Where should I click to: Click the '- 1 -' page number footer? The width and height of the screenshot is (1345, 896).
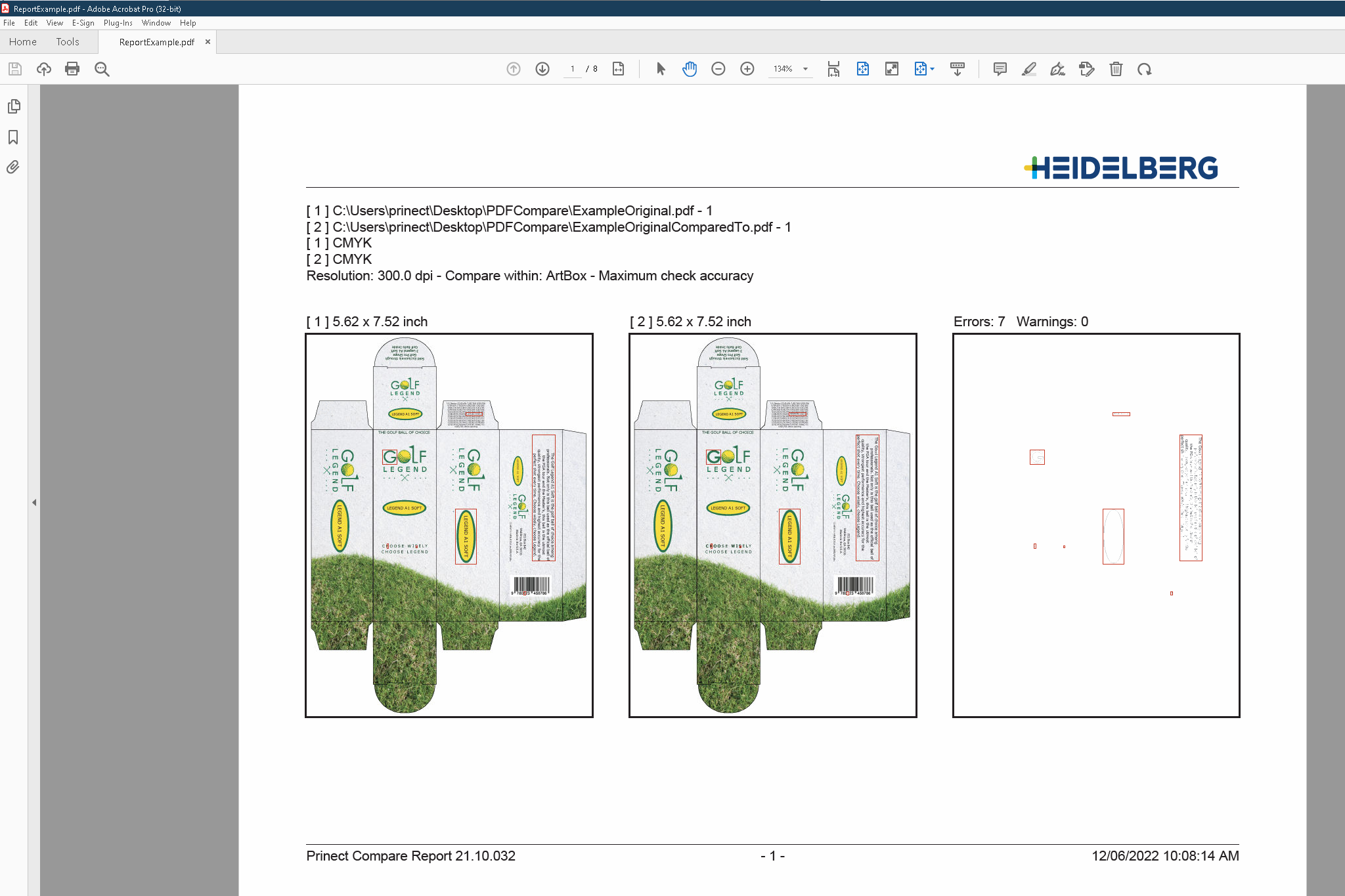point(773,856)
